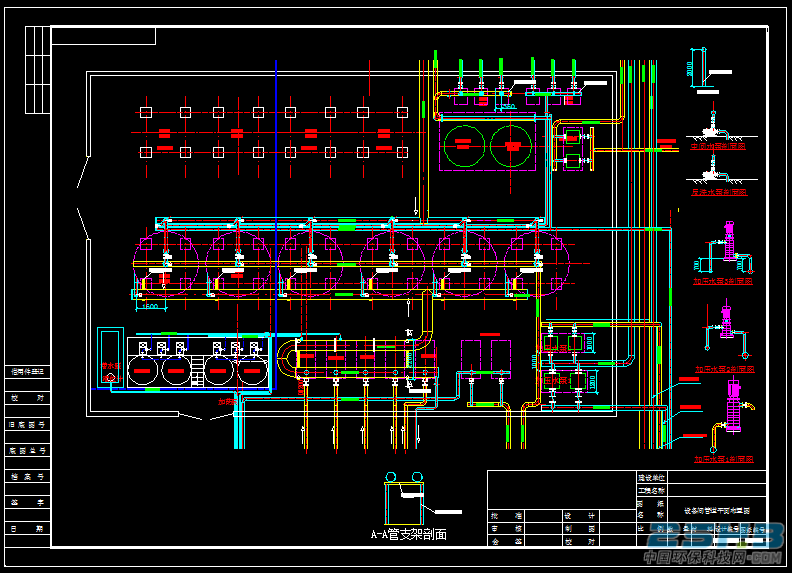Screen dimensions: 792x573
Task: Click the 日期 cell in the left strip
Action: [27, 529]
